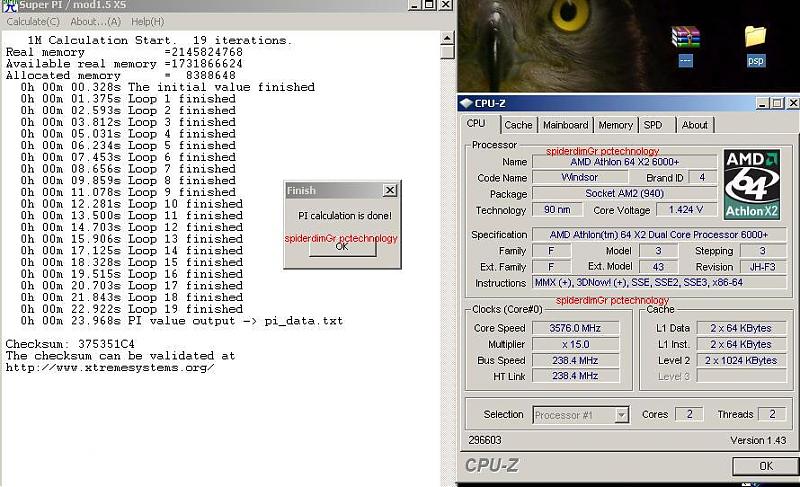Click the Ext. Model value 43
The height and width of the screenshot is (487, 800).
point(659,267)
